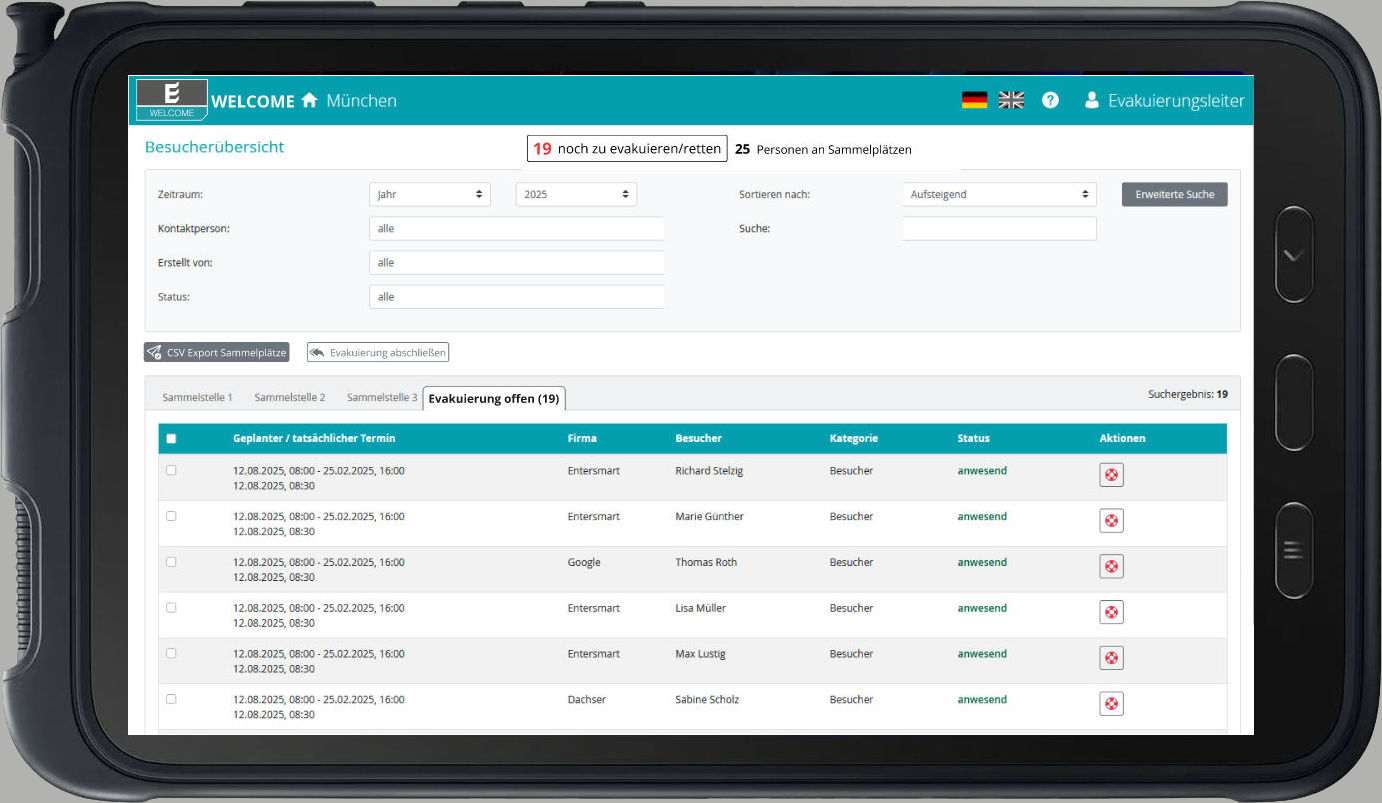Click 'Dachser' company cell
The height and width of the screenshot is (803, 1382).
click(586, 699)
